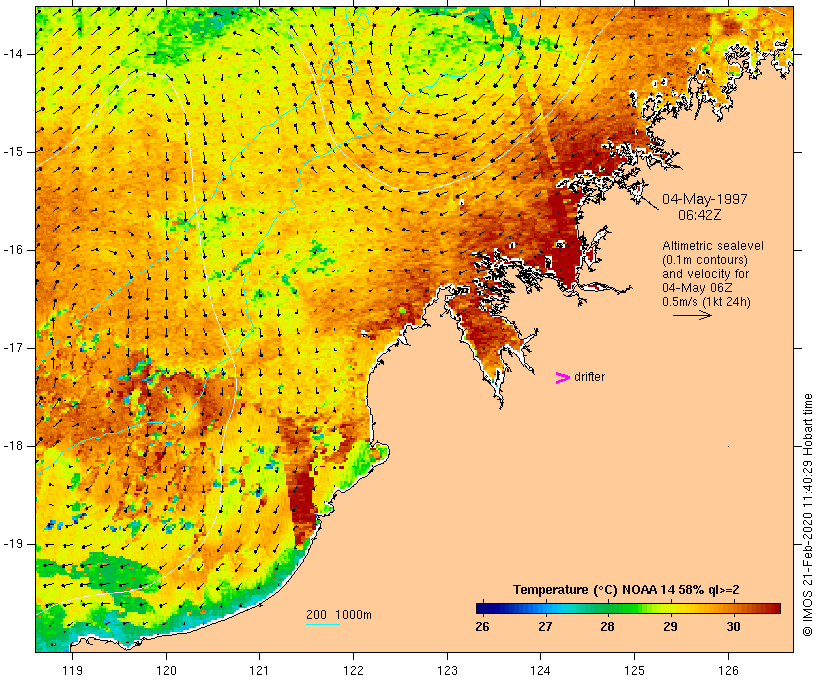Click the latitude axis label '-14'
Screen dimensions: 820x680
click(x=13, y=54)
